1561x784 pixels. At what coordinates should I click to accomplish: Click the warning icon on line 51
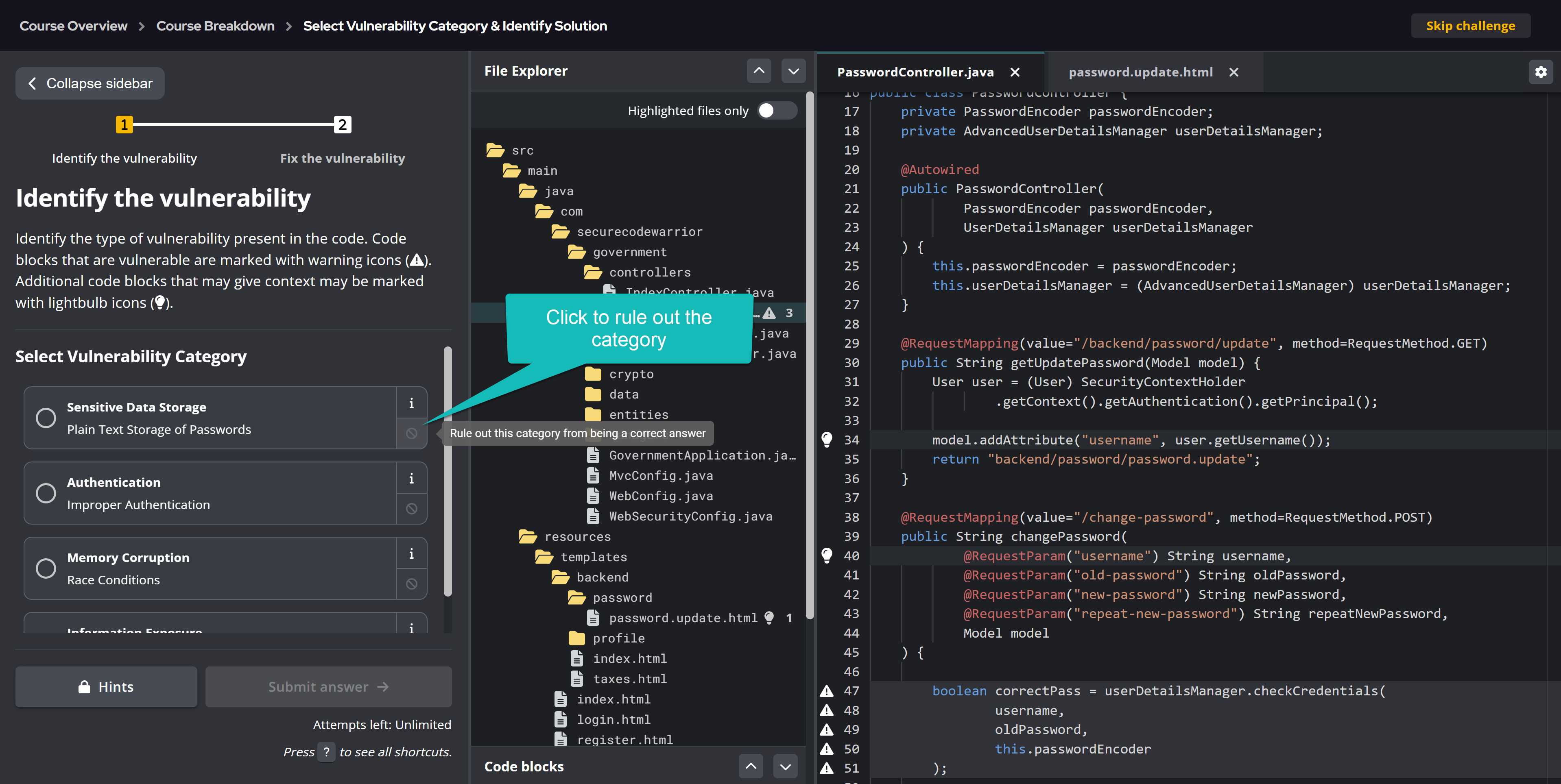point(827,768)
